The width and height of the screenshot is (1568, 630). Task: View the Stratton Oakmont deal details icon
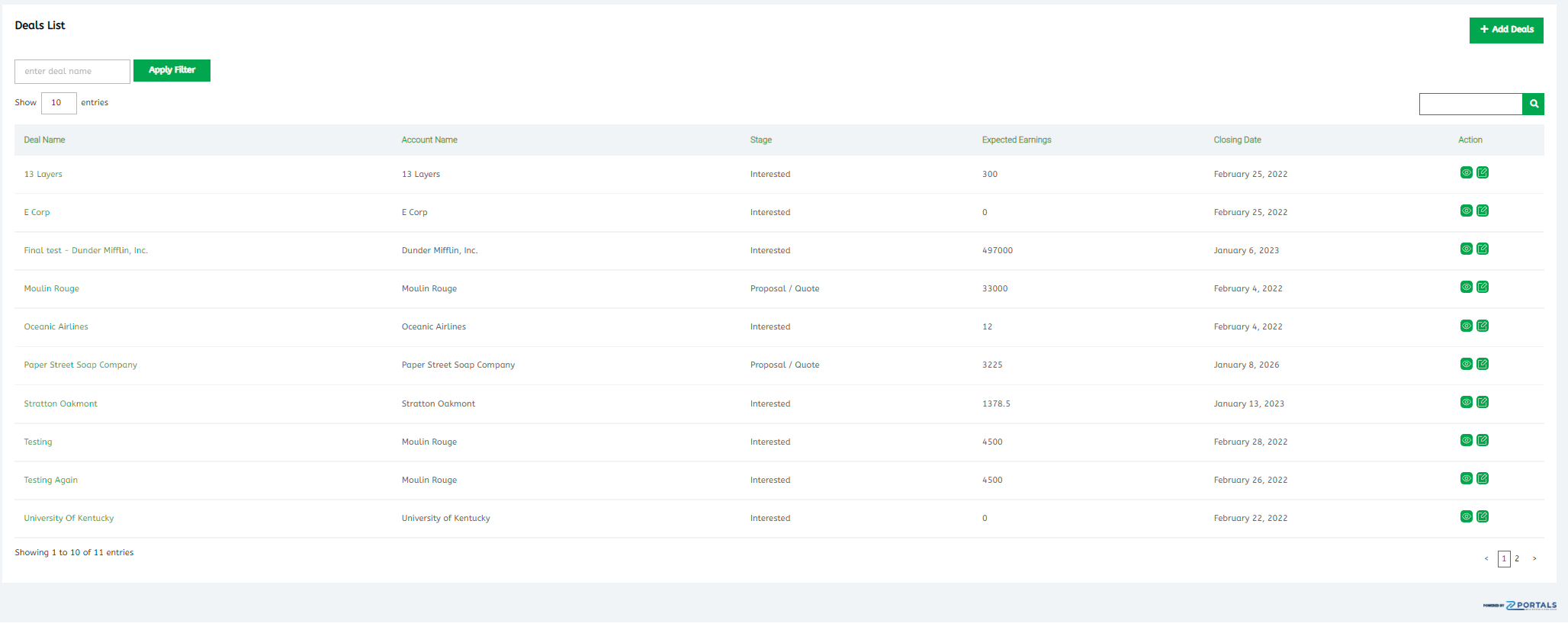coord(1466,402)
